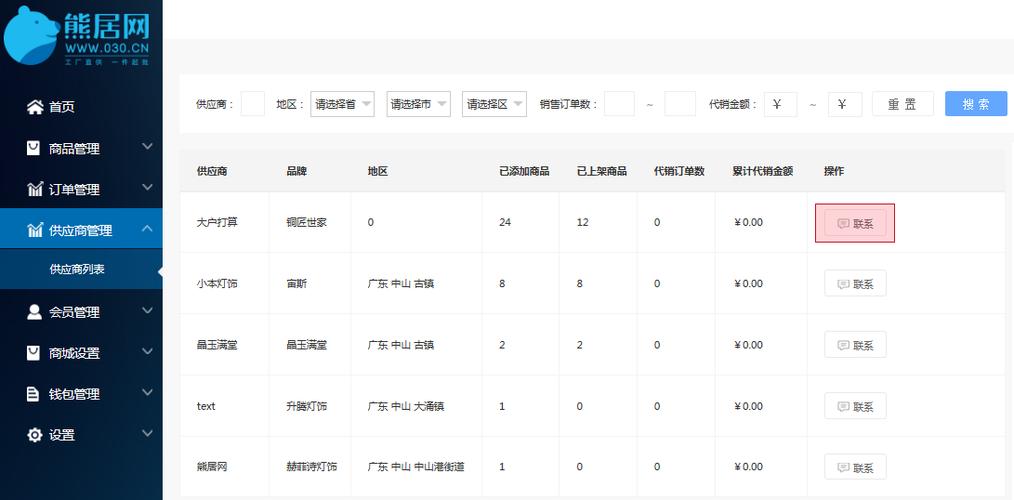Image resolution: width=1014 pixels, height=500 pixels.
Task: Click the 供应商 column header
Action: tap(212, 171)
